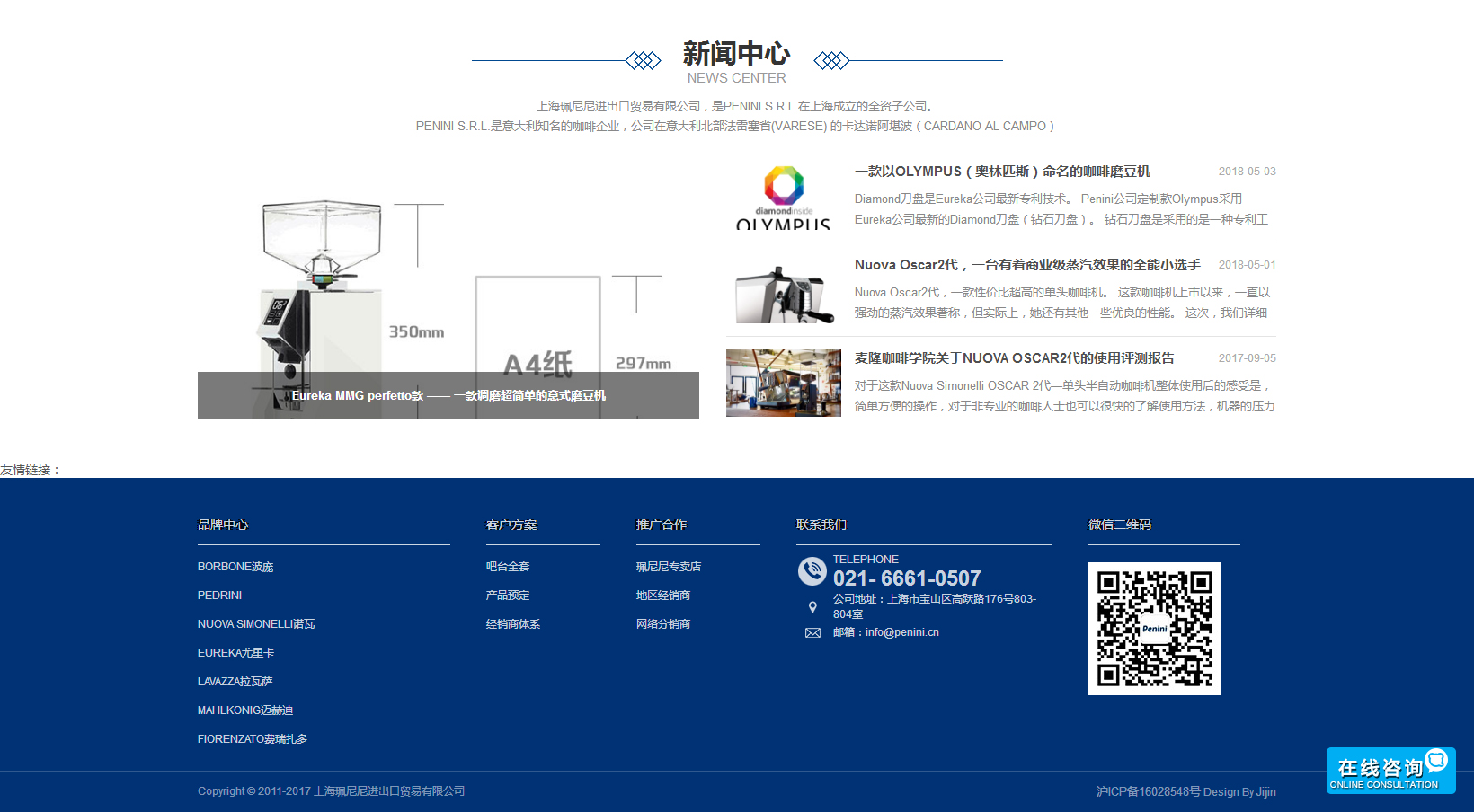Click the Penini WeChat QR code image
This screenshot has height=812, width=1474.
(x=1155, y=629)
